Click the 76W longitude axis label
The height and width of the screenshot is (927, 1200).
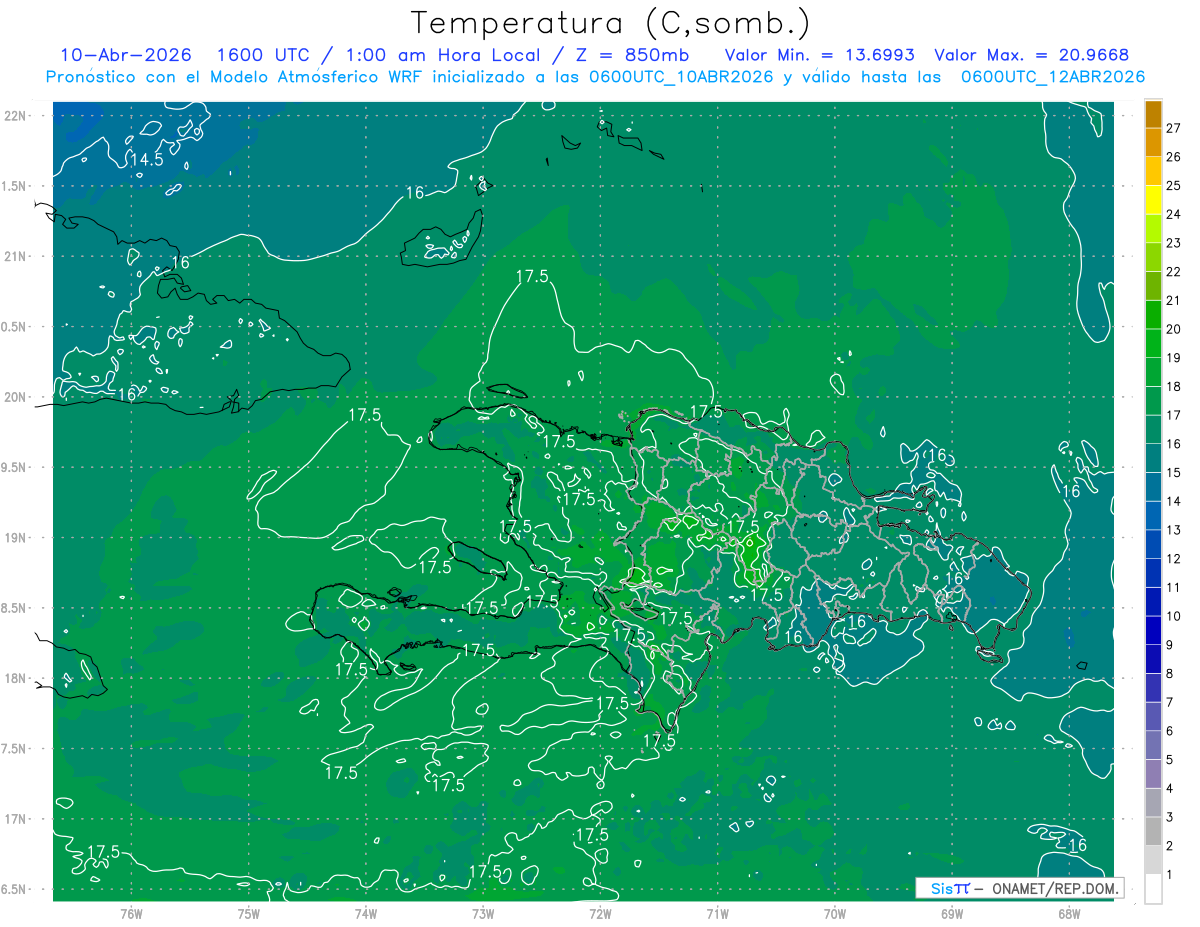[131, 912]
